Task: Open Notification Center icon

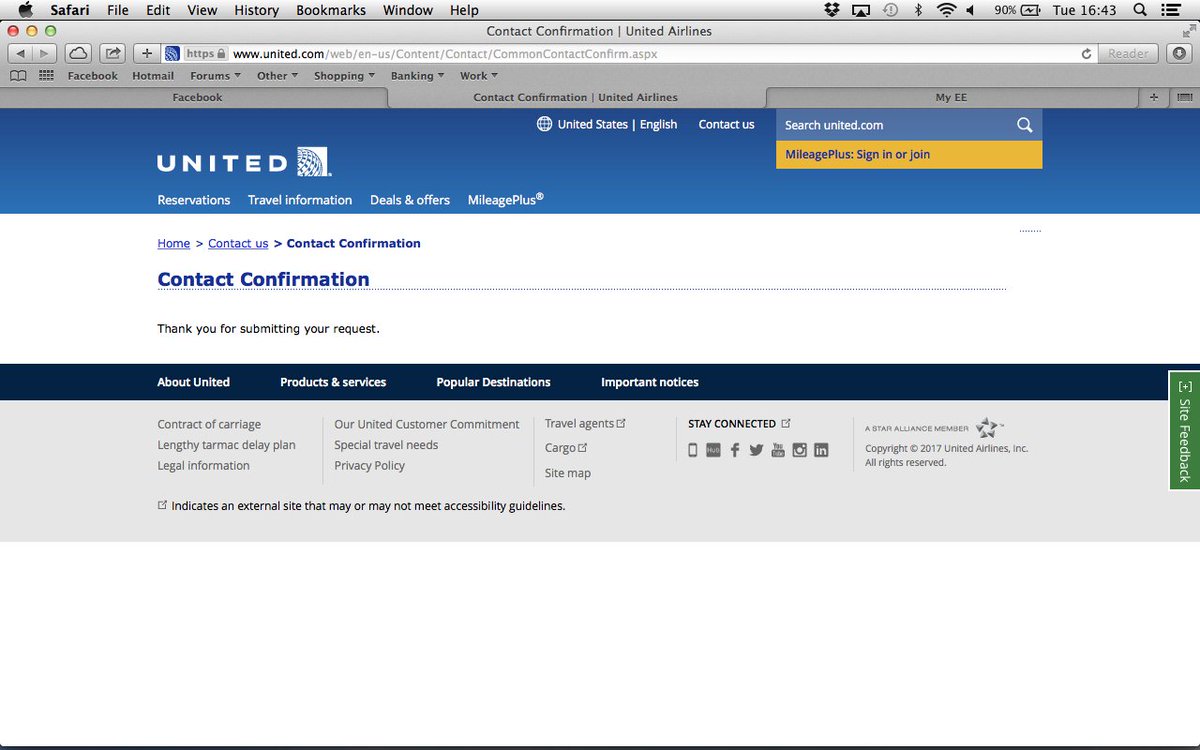Action: (1171, 10)
